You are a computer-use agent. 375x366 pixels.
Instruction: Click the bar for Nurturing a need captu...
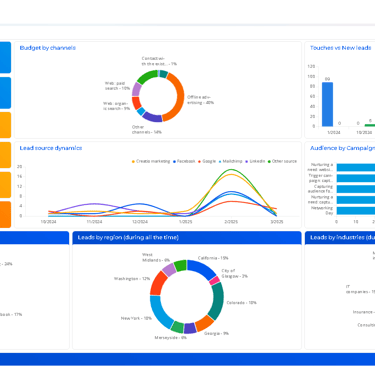[x=356, y=200]
